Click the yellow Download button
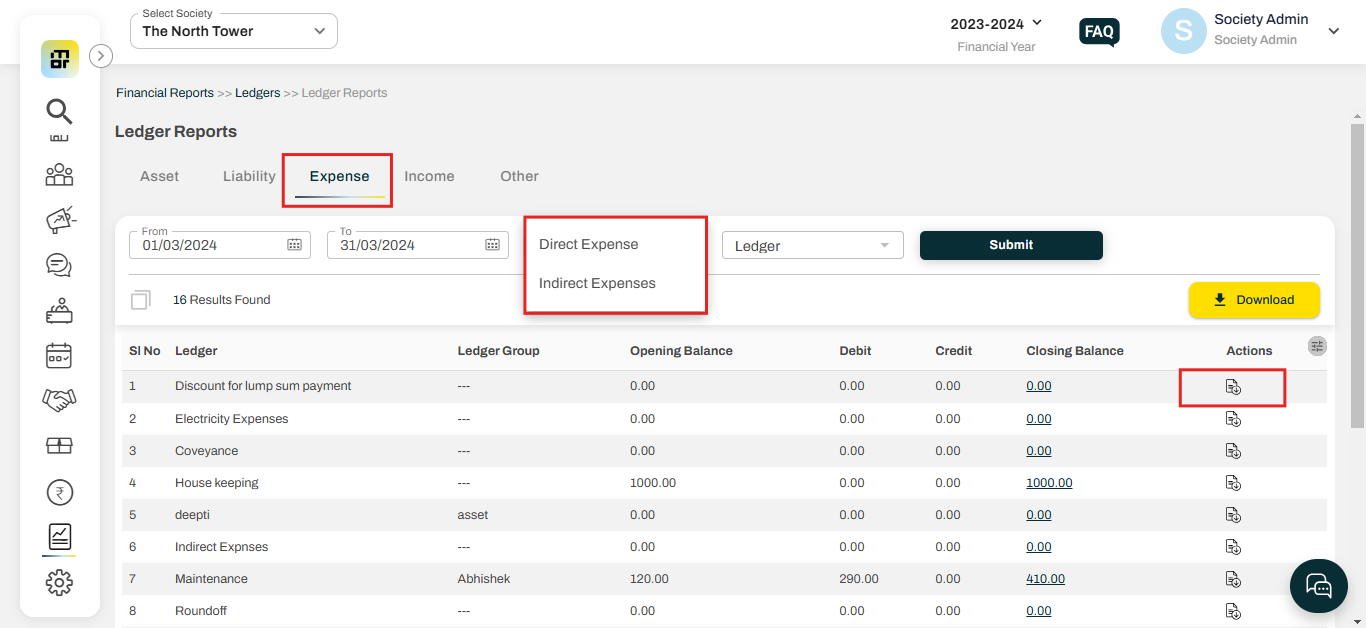The height and width of the screenshot is (628, 1366). (1254, 300)
